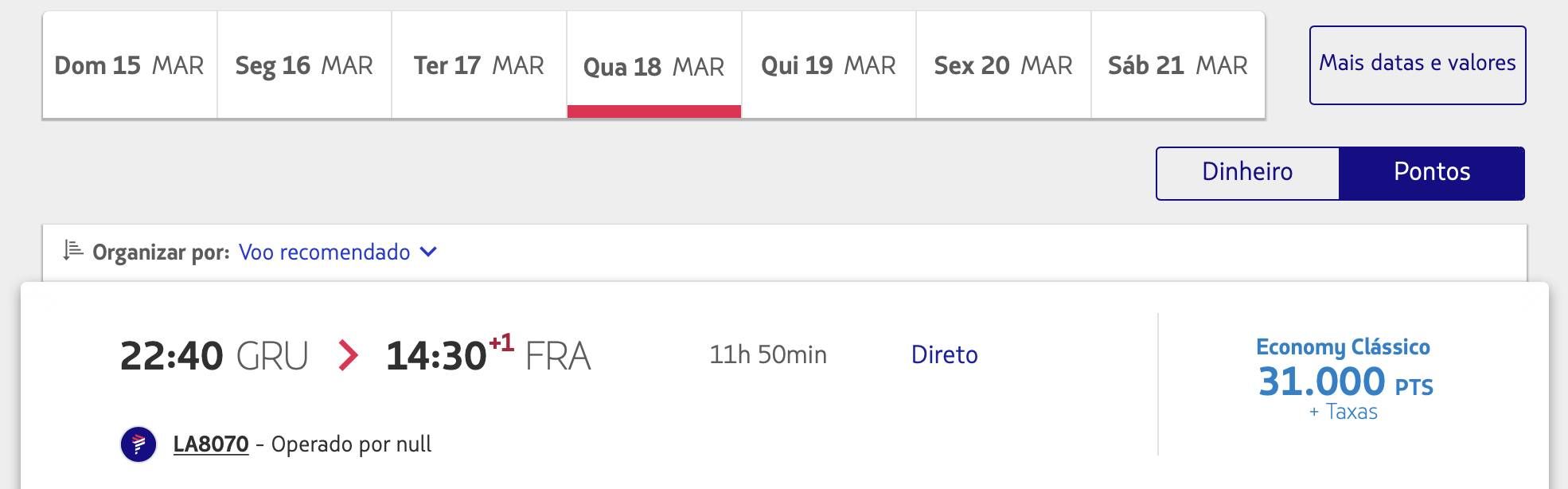Click the red arrow between GRU and FRA
Screen dimensions: 1568x489
pos(348,355)
